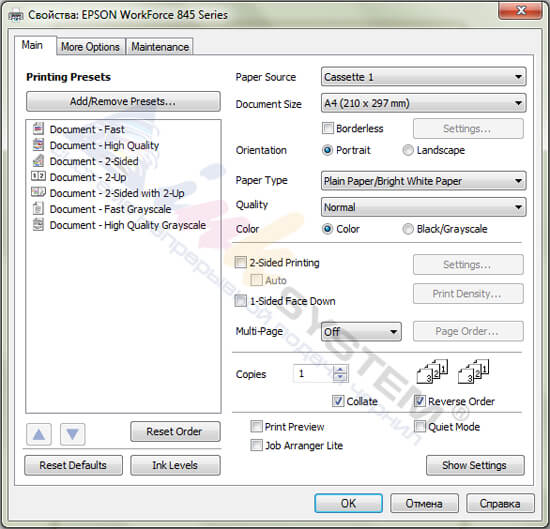Go to the Maintenance tab
Screen dimensions: 550x529
pos(160,47)
